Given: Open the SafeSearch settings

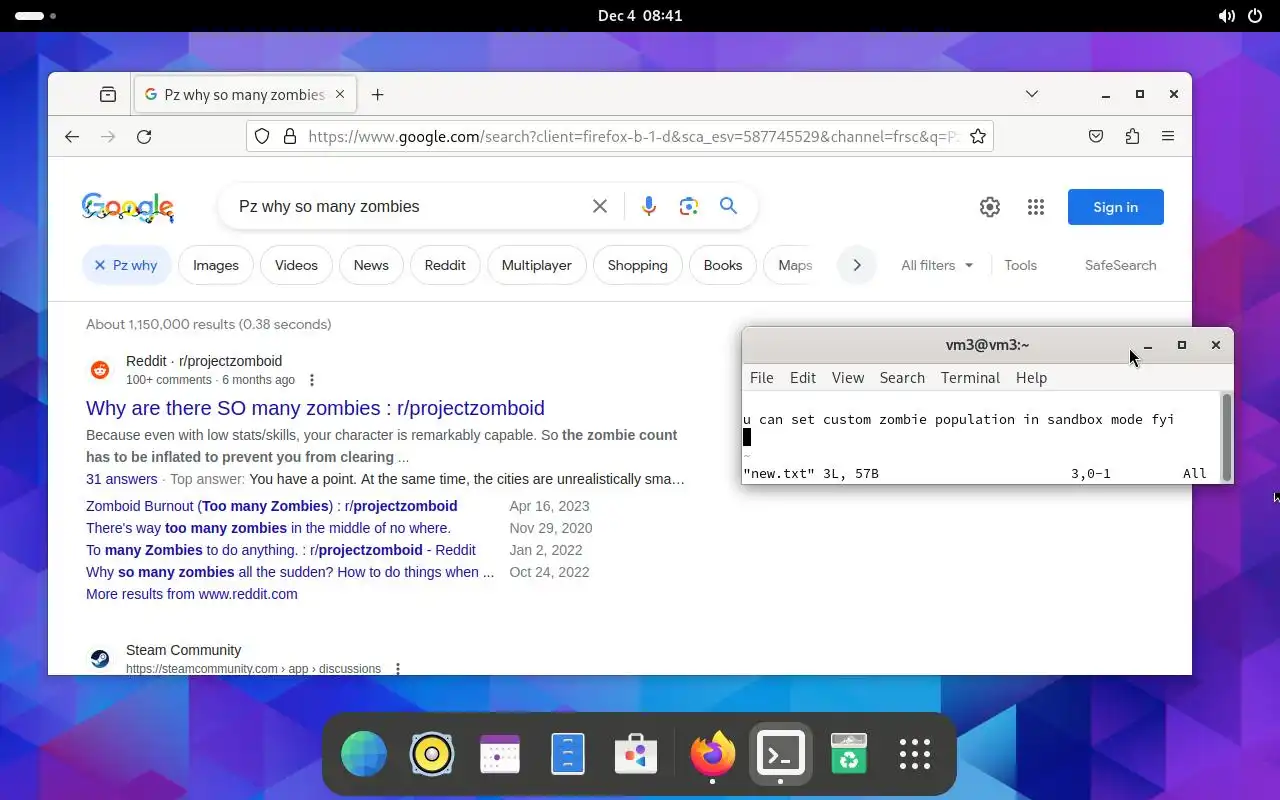Looking at the screenshot, I should [1120, 265].
